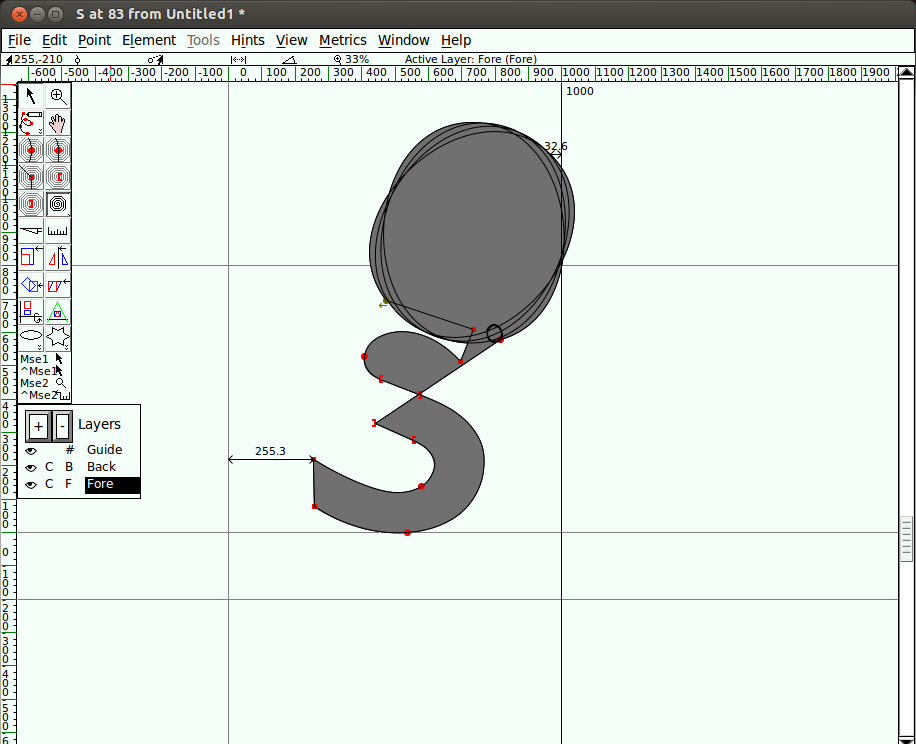This screenshot has height=744, width=916.
Task: Activate the Ruler measure tool
Action: click(x=59, y=231)
